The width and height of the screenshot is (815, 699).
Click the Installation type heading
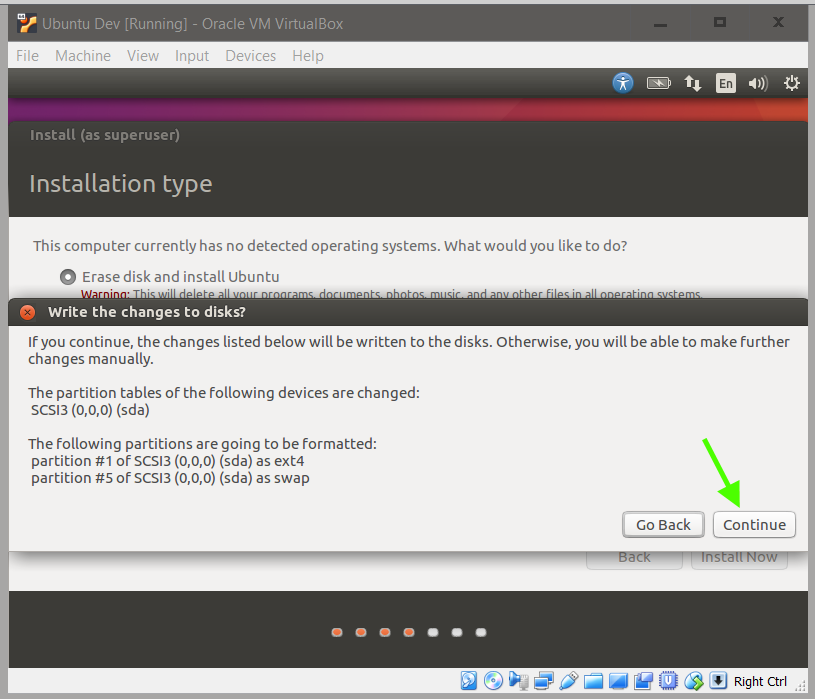[x=121, y=184]
